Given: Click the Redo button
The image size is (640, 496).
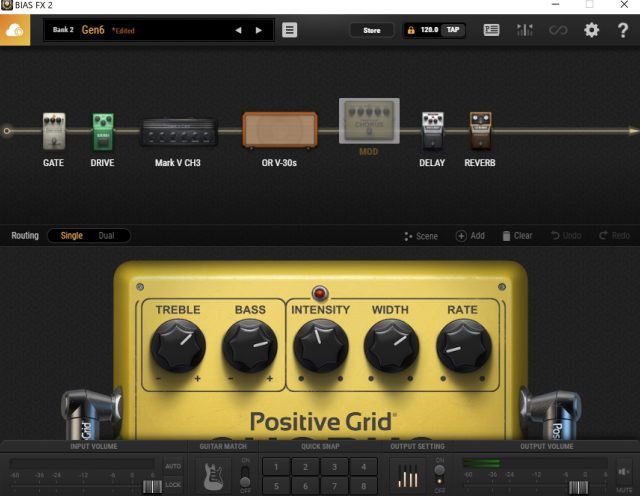Looking at the screenshot, I should (x=614, y=236).
